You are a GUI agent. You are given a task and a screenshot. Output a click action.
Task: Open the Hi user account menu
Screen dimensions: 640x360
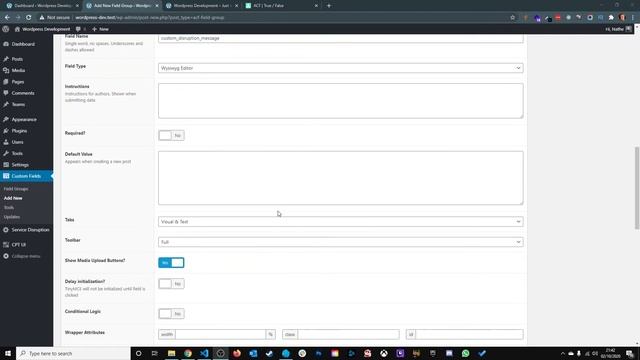618,29
